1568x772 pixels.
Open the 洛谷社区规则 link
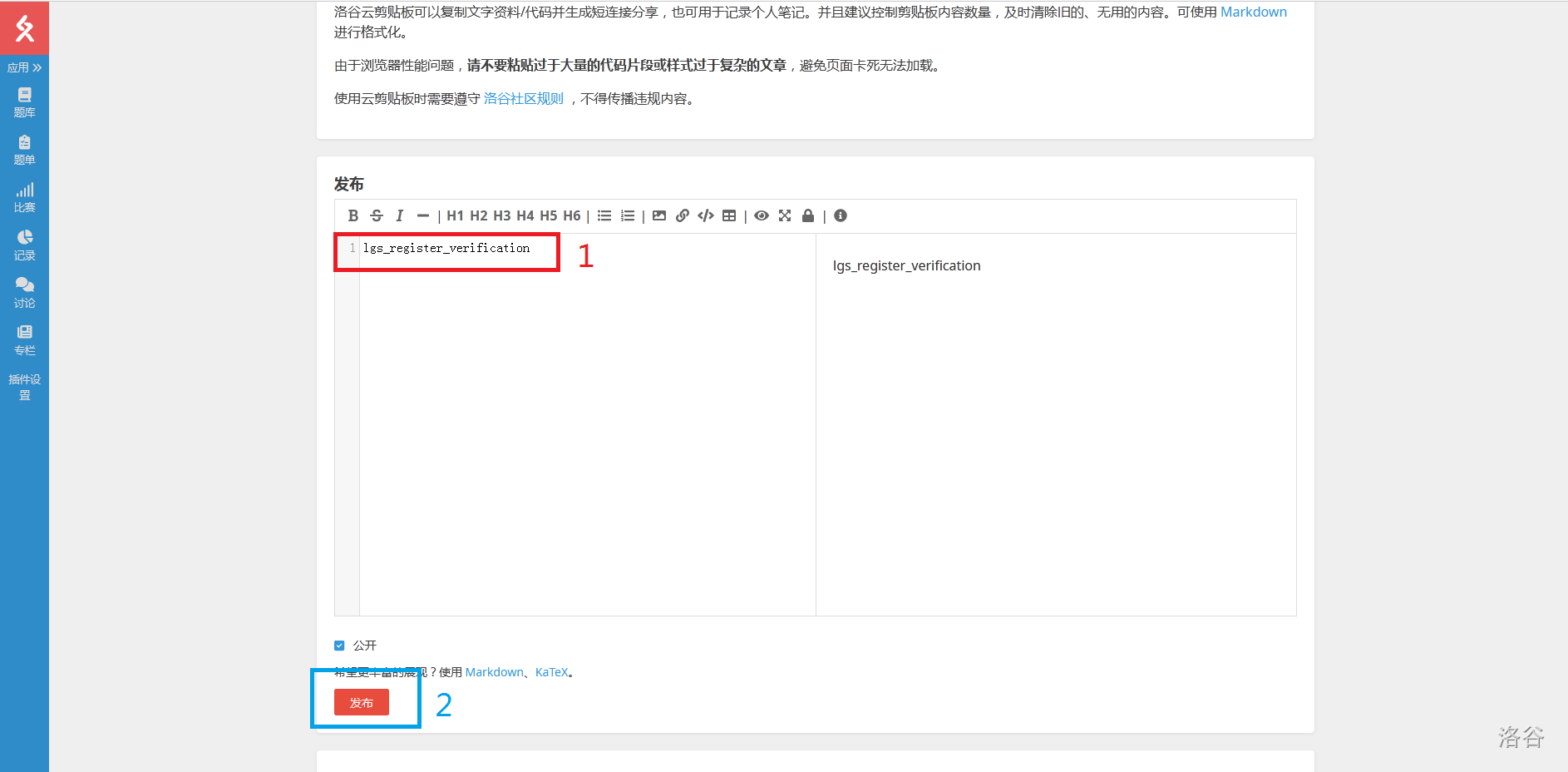523,98
